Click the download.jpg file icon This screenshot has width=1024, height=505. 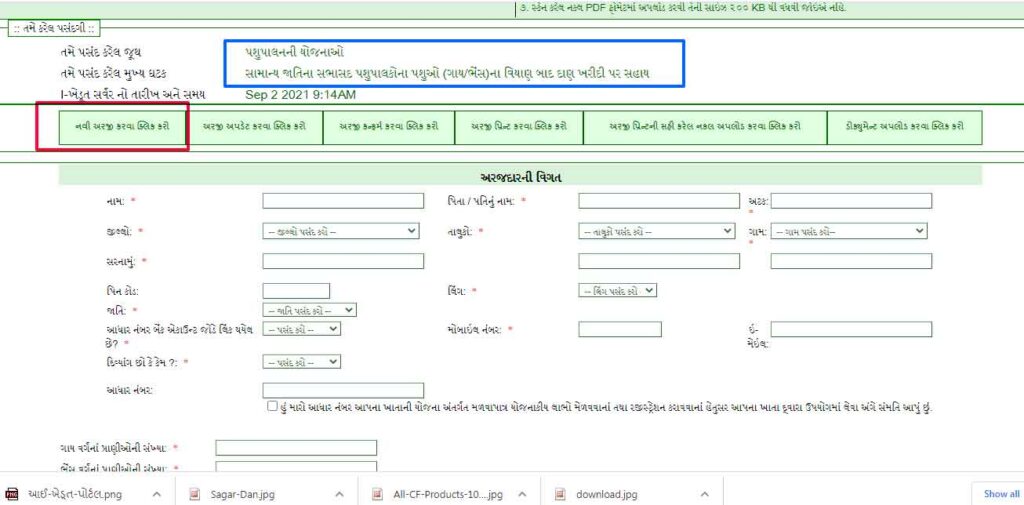coord(560,494)
